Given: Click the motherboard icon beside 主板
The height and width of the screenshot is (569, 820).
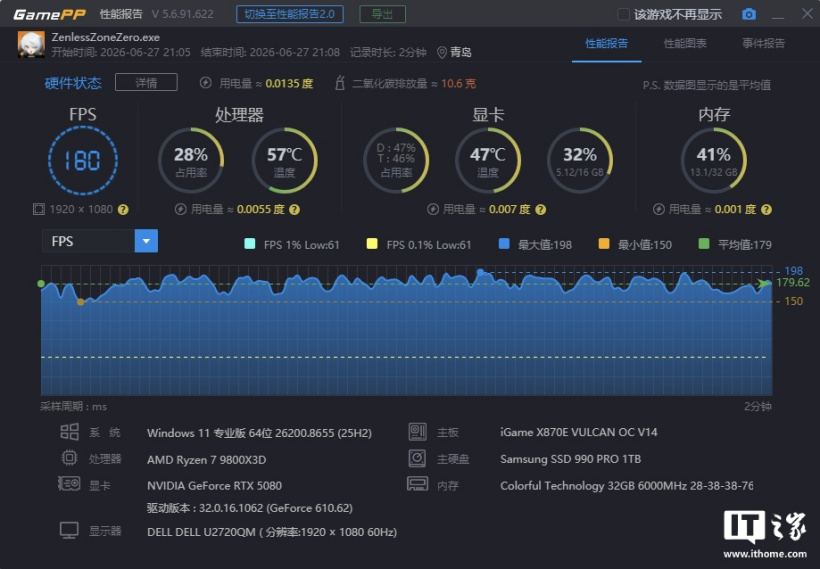Looking at the screenshot, I should [x=417, y=432].
